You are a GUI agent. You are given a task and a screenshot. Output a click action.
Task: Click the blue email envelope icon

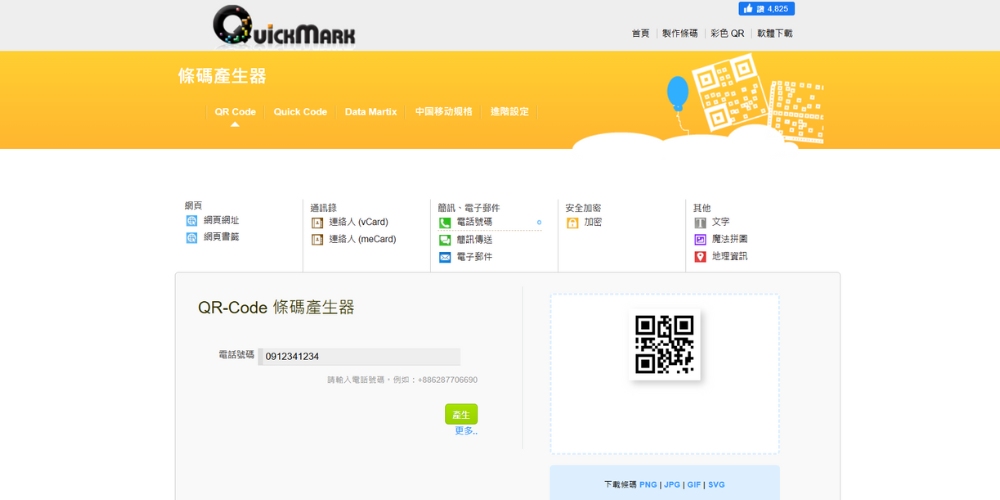click(445, 257)
